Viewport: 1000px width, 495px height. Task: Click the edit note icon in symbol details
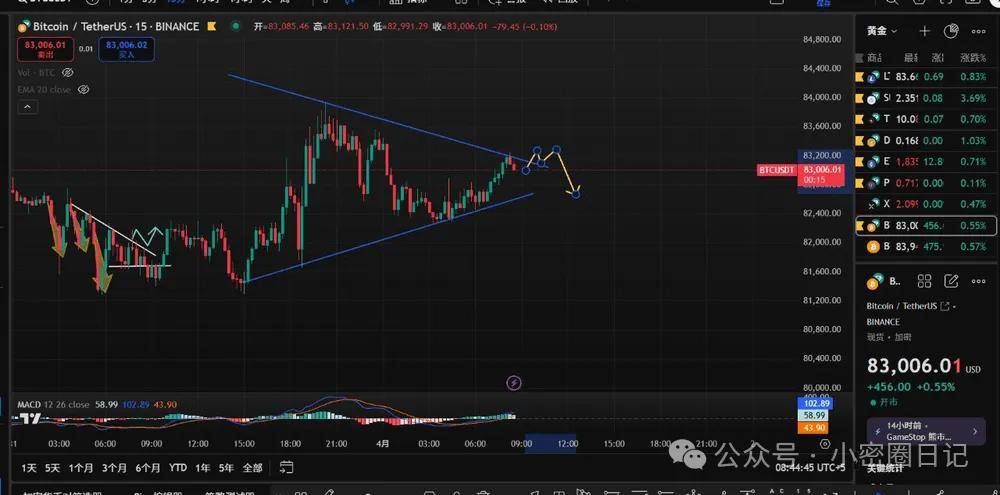(x=951, y=281)
